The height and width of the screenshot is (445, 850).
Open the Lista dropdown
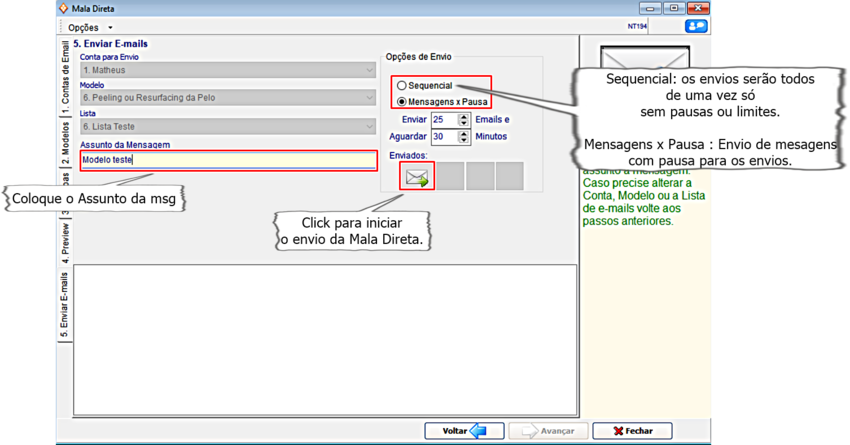228,127
